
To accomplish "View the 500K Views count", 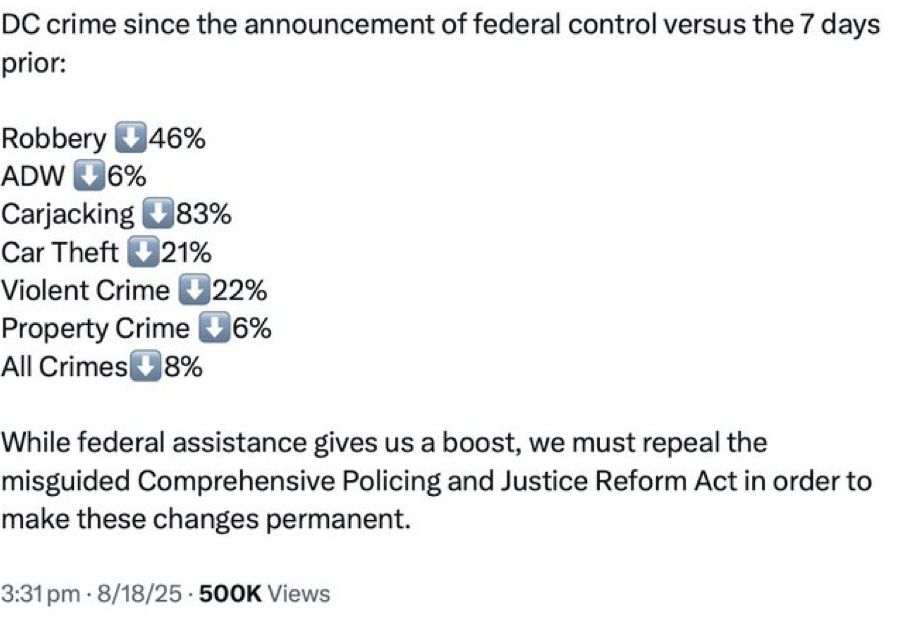I will tap(264, 593).
